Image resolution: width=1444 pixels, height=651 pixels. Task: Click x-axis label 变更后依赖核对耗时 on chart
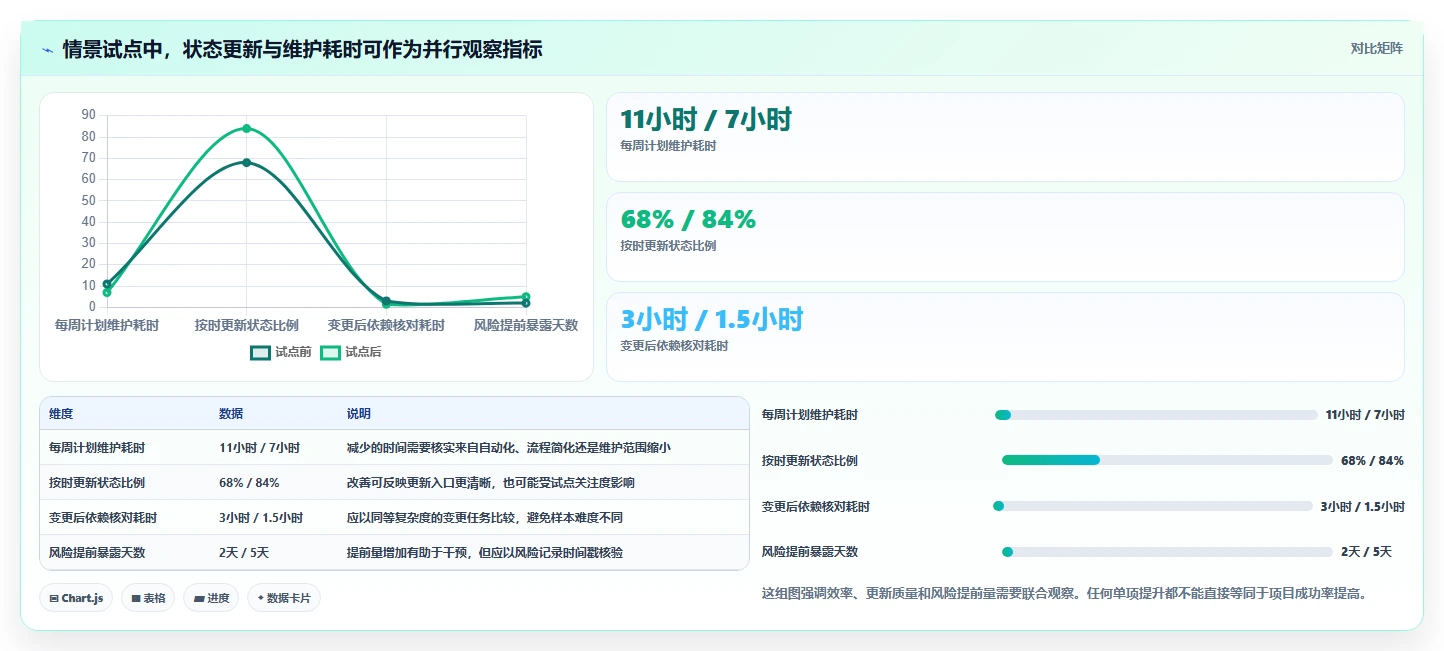(386, 326)
